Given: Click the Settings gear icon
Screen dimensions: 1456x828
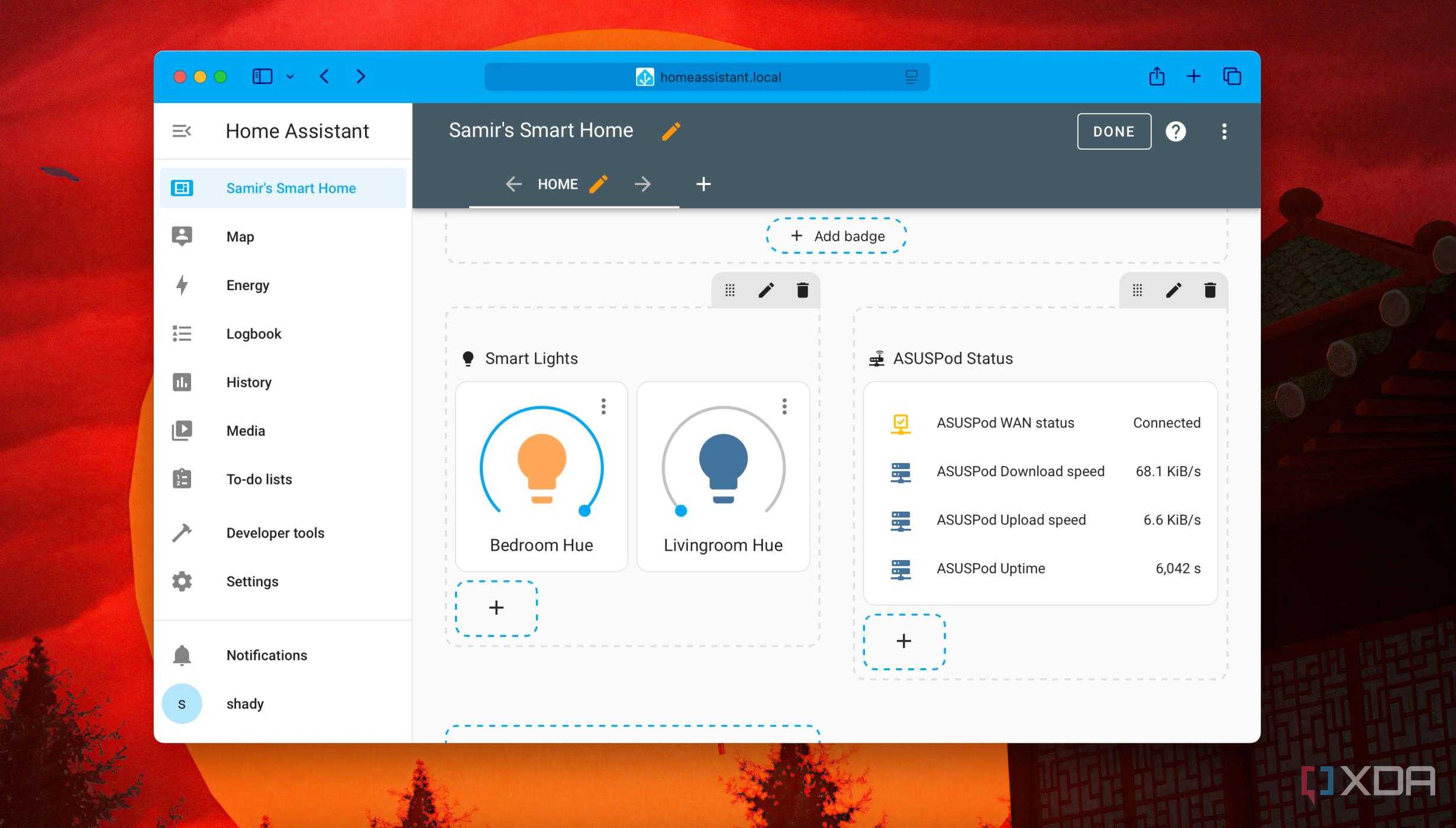Looking at the screenshot, I should click(x=182, y=581).
